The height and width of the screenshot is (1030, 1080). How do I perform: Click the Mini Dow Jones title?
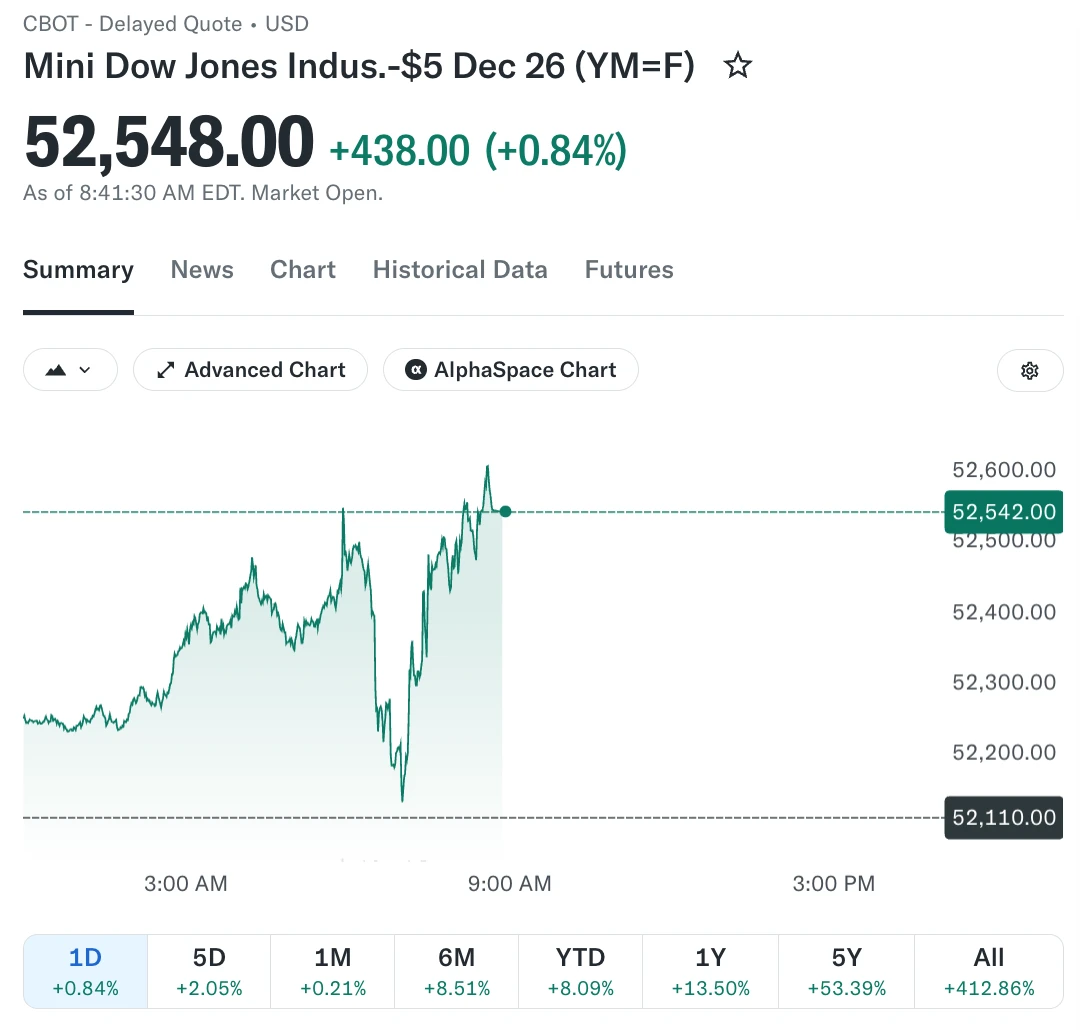point(359,66)
